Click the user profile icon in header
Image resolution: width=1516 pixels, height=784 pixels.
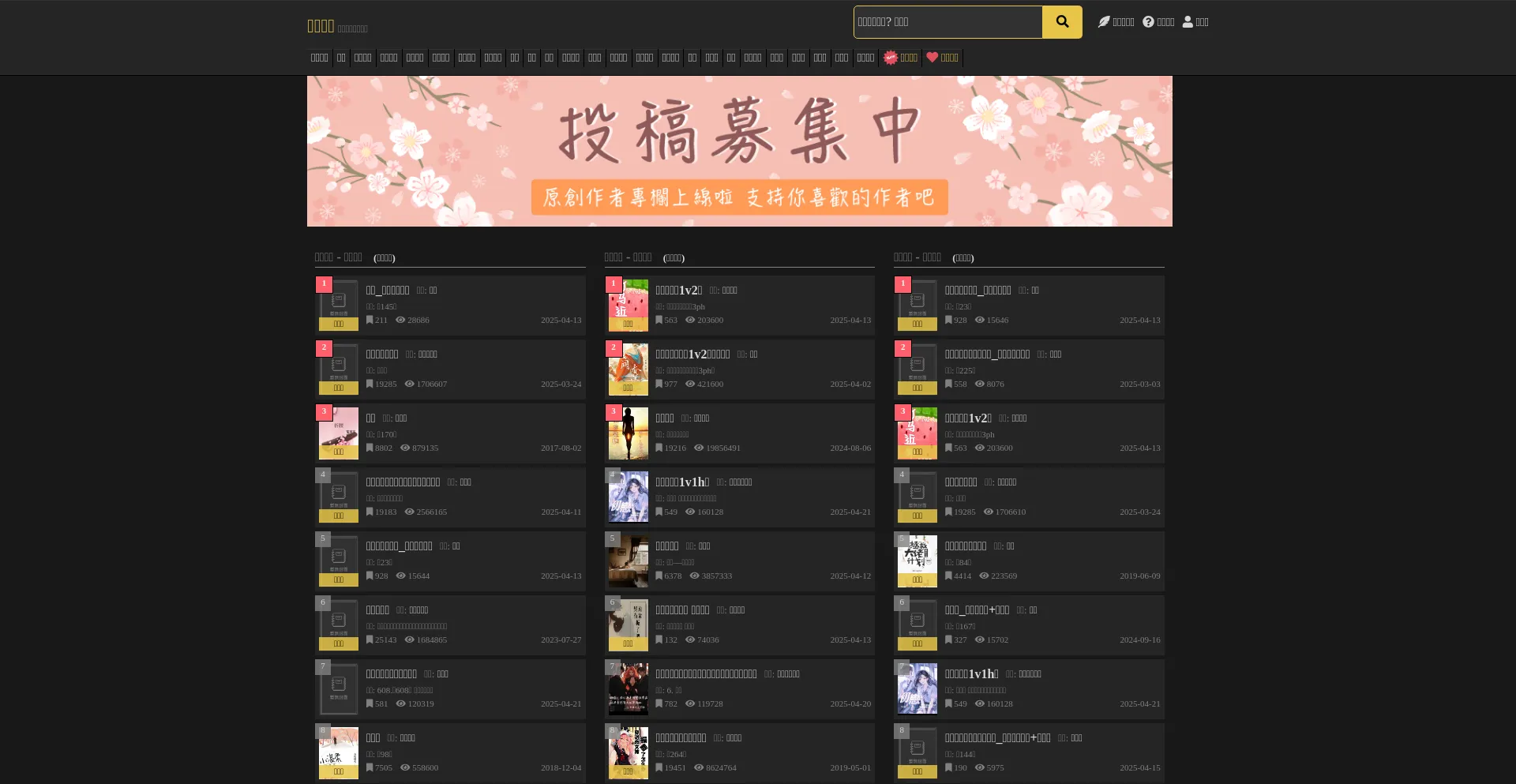[1188, 22]
